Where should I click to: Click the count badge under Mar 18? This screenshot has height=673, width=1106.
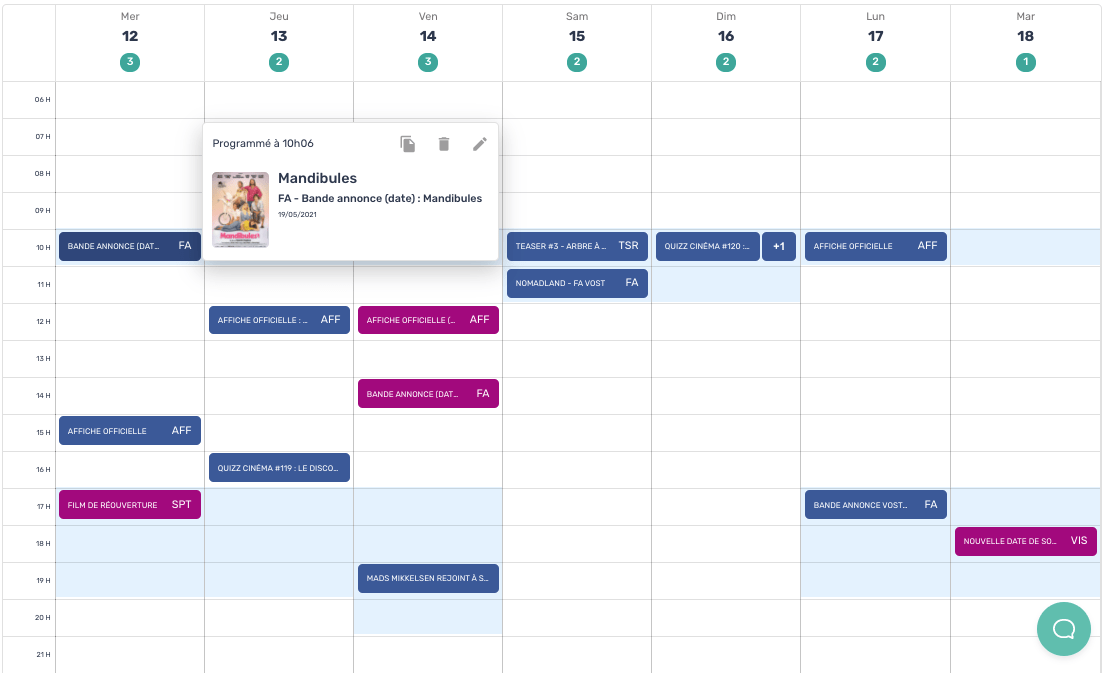coord(1025,62)
